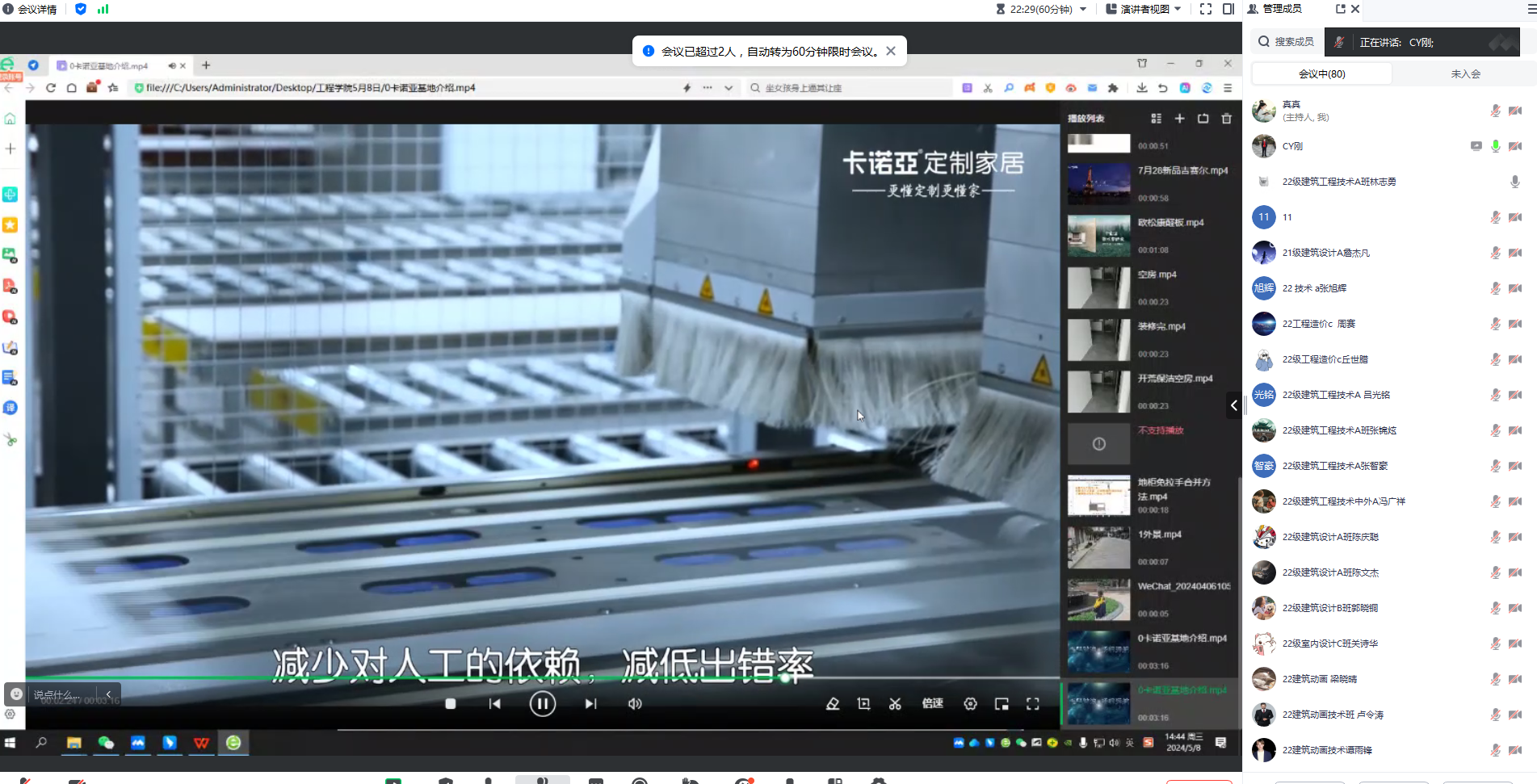Click the video progress bar
Viewport: 1537px width, 784px height.
[x=542, y=678]
